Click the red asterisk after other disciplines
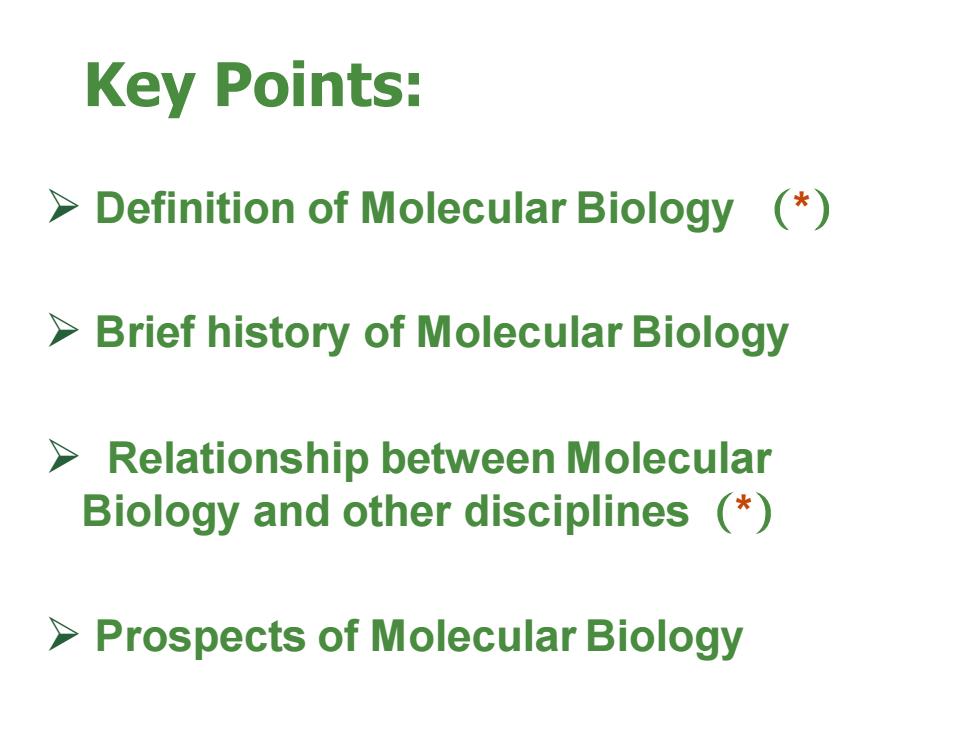Screen dimensions: 980x735 (x=743, y=504)
